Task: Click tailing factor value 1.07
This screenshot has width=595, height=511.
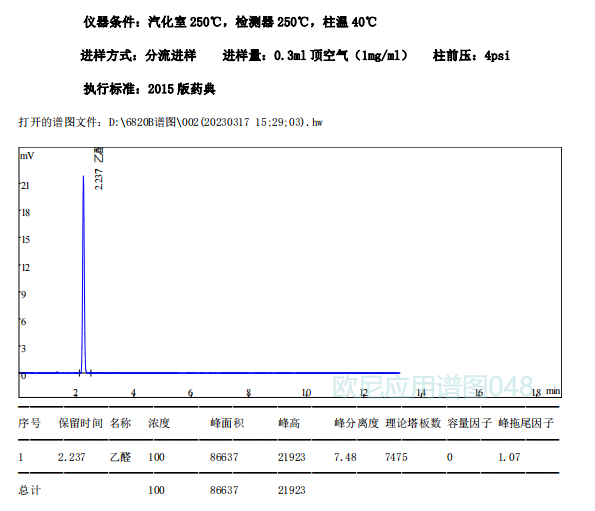Action: 509,457
